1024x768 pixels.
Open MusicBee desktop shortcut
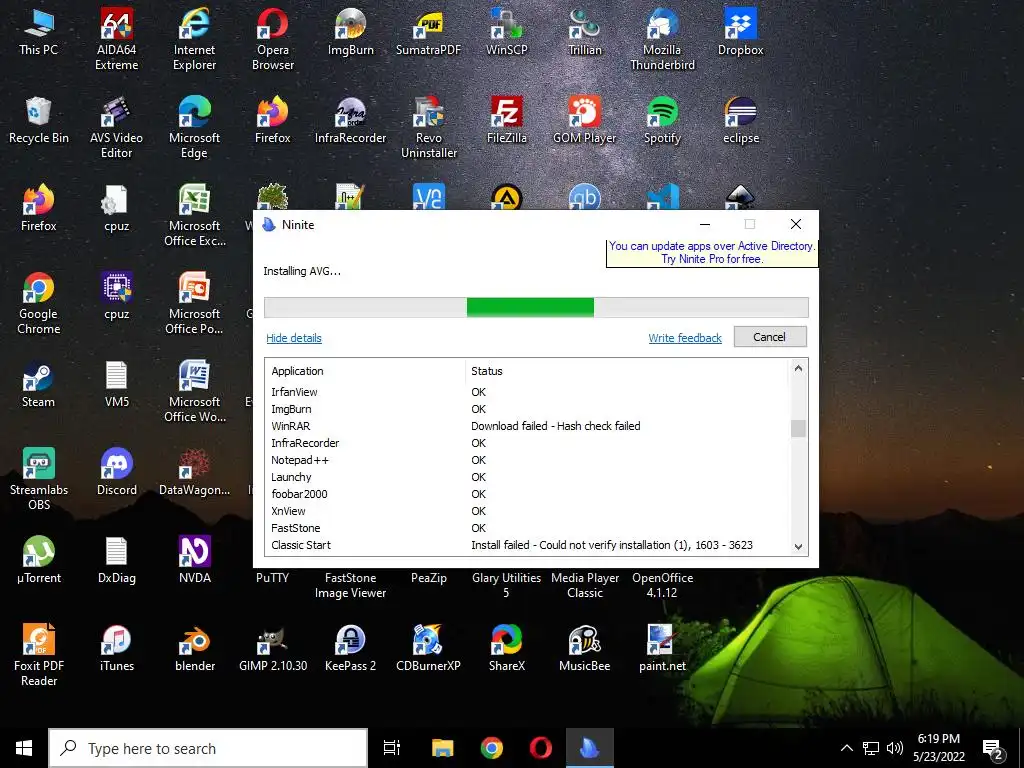point(584,648)
